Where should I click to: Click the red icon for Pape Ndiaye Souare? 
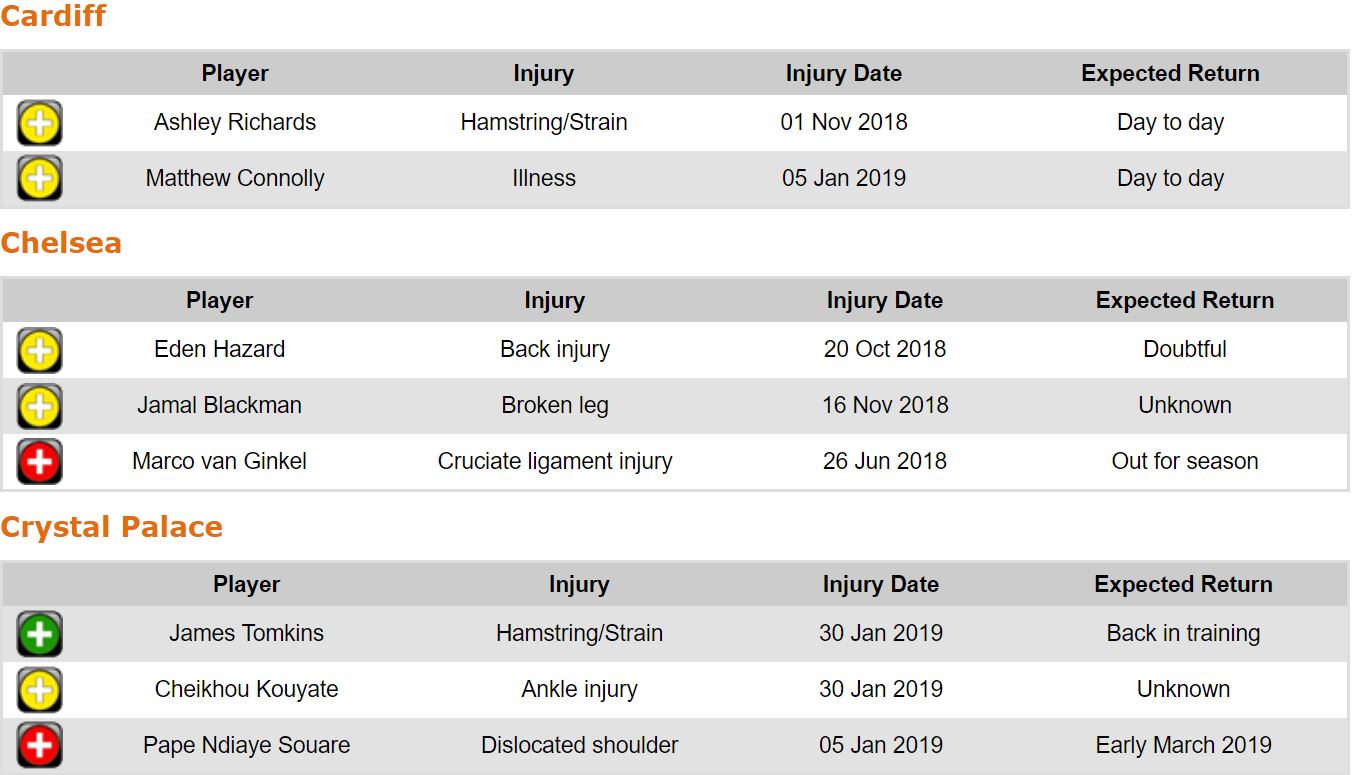[x=40, y=746]
